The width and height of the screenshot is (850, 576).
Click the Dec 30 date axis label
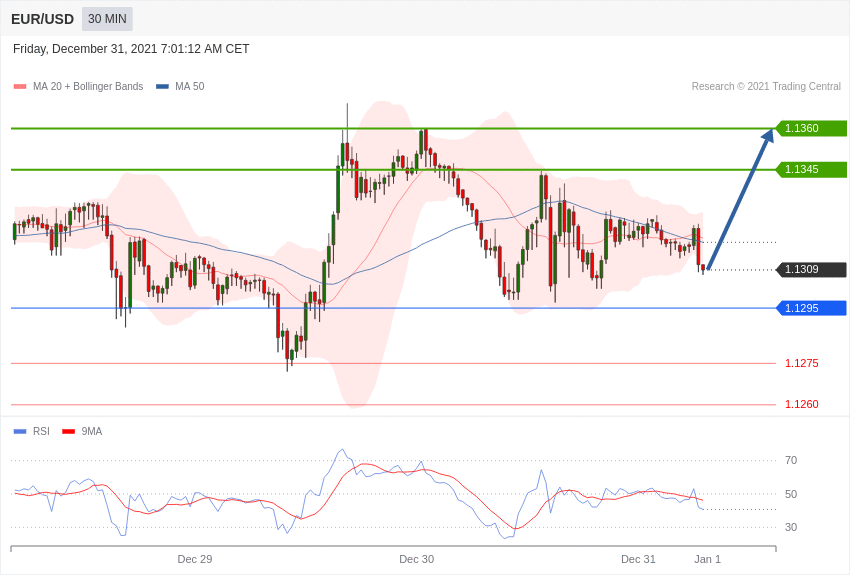pyautogui.click(x=416, y=559)
